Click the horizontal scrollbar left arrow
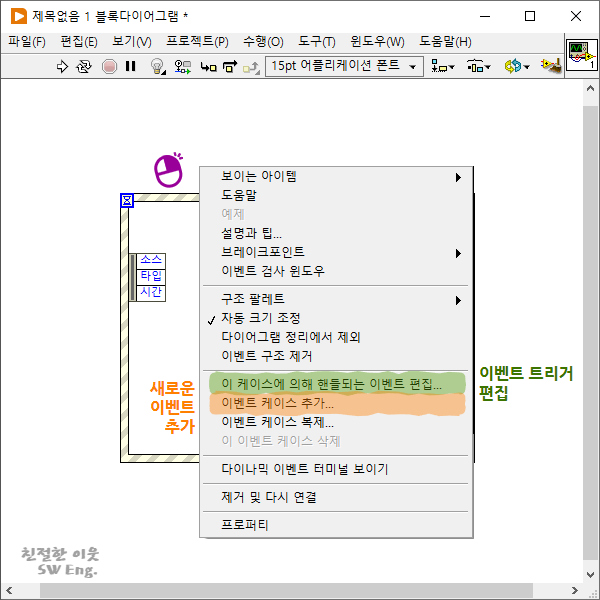The image size is (600, 600). click(x=9, y=590)
